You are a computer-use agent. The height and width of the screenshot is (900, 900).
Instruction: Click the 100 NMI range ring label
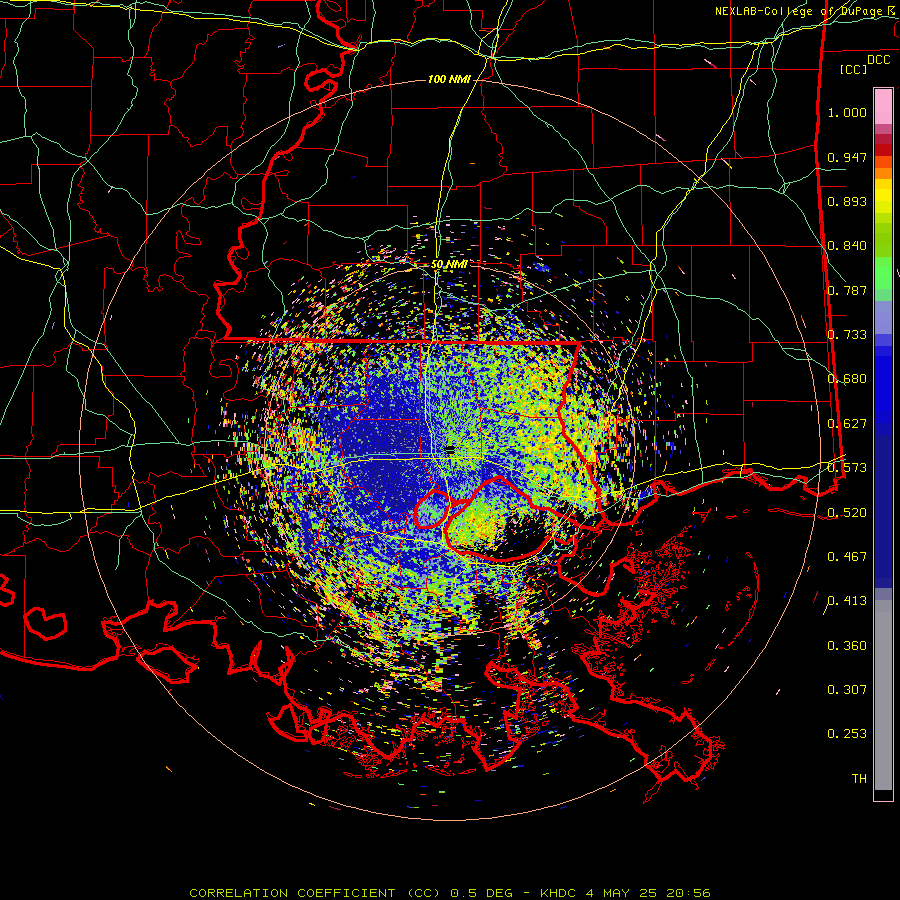tap(449, 79)
